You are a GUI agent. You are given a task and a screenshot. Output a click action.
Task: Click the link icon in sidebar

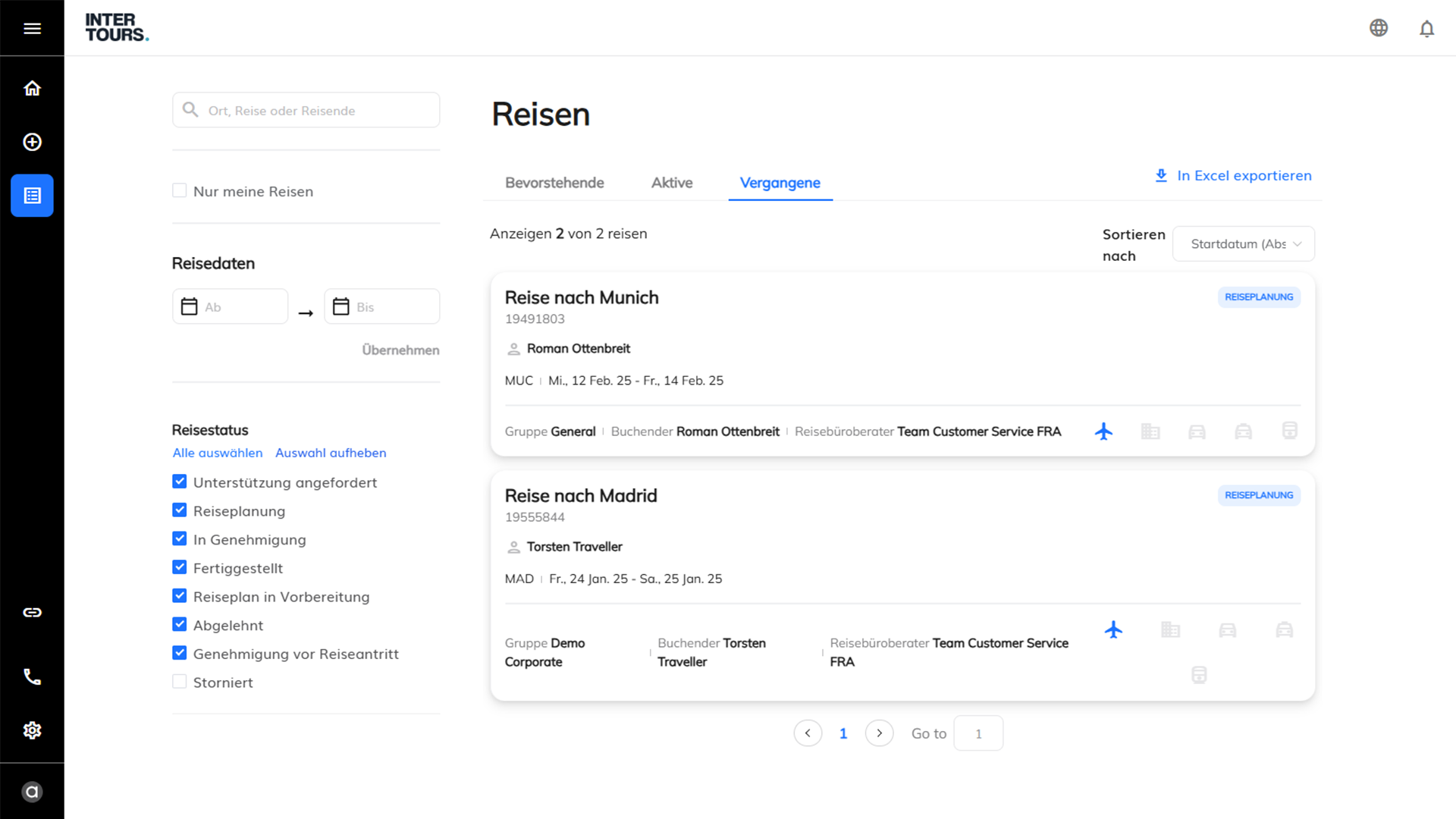32,612
